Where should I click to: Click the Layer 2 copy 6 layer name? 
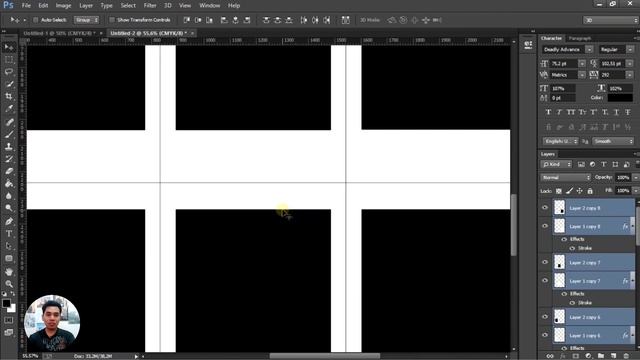point(585,317)
